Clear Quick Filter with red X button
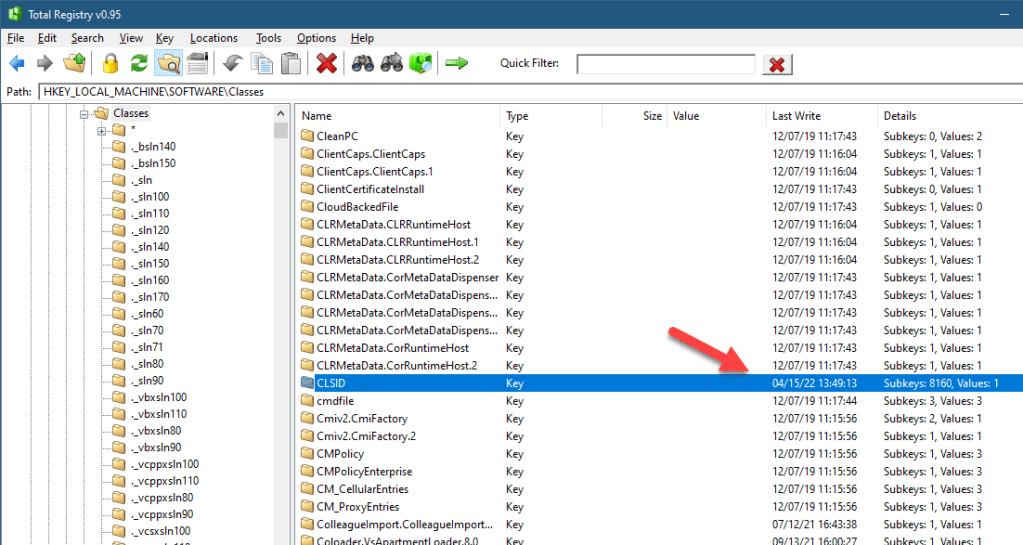The image size is (1023, 545). (777, 64)
